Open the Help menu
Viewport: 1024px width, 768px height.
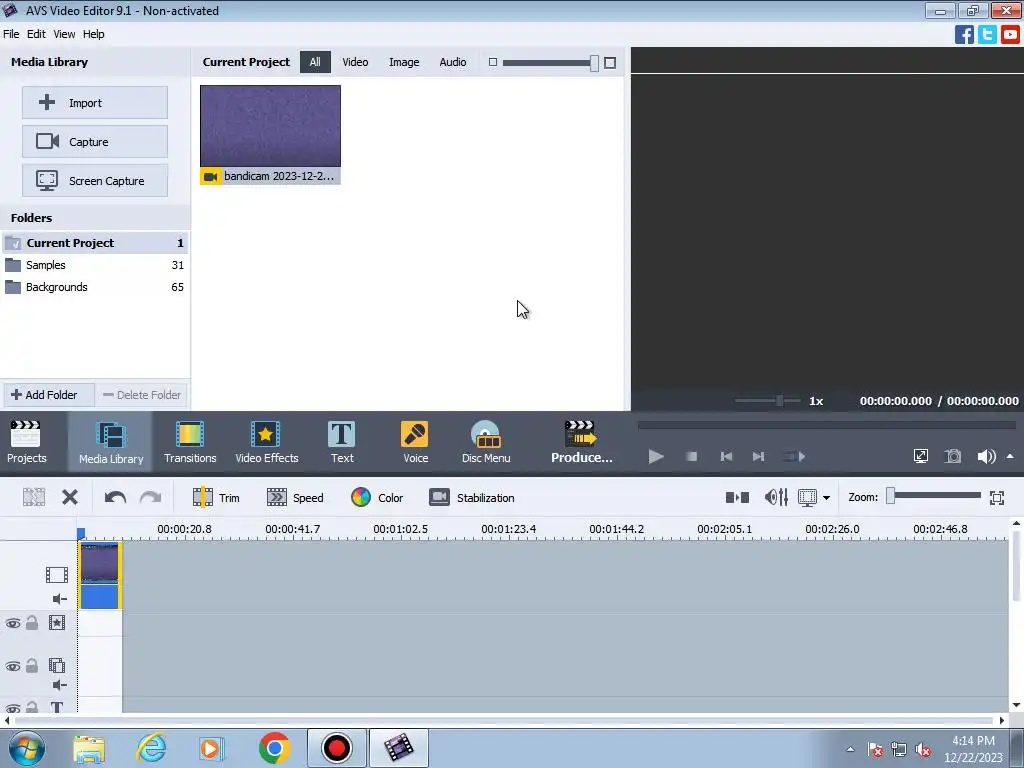[x=93, y=34]
